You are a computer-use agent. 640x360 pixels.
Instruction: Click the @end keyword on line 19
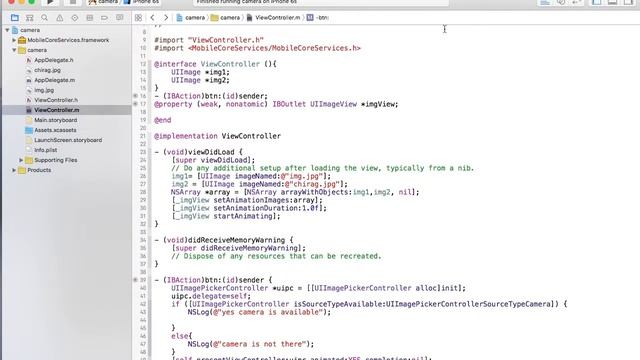(x=162, y=120)
